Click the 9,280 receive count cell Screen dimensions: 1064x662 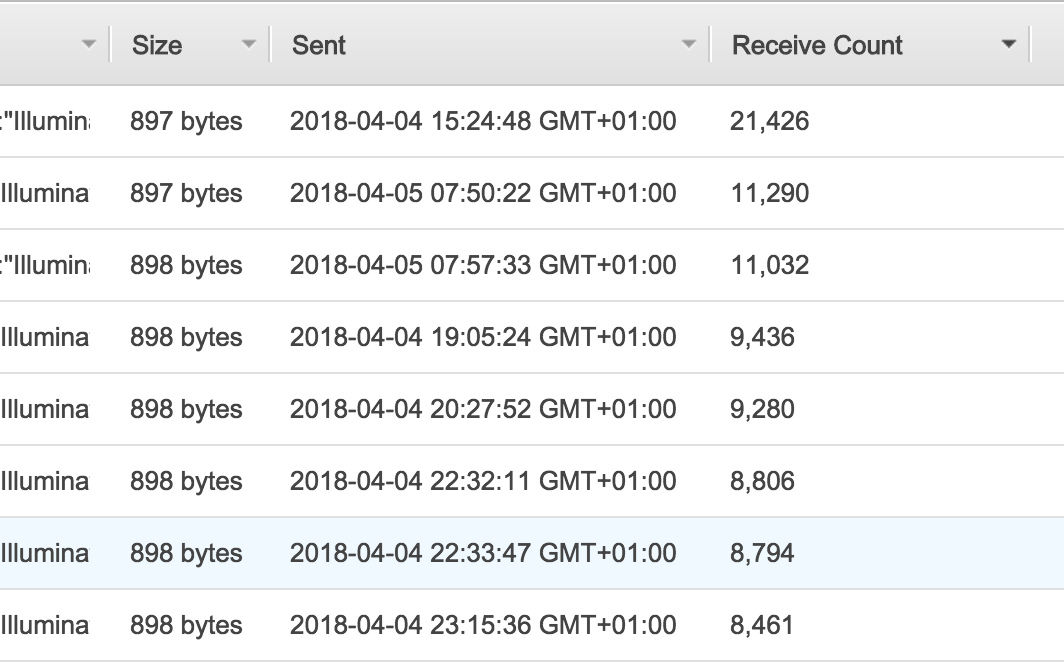762,409
